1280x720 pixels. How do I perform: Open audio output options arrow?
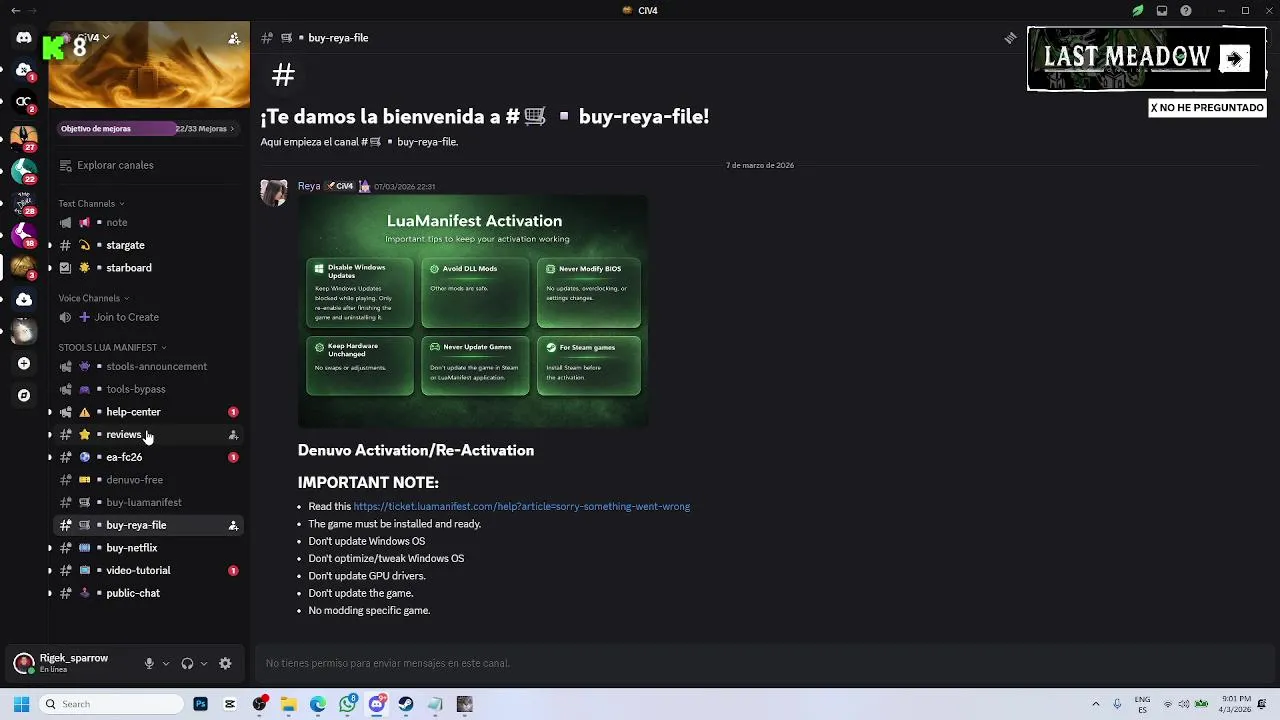pos(204,663)
